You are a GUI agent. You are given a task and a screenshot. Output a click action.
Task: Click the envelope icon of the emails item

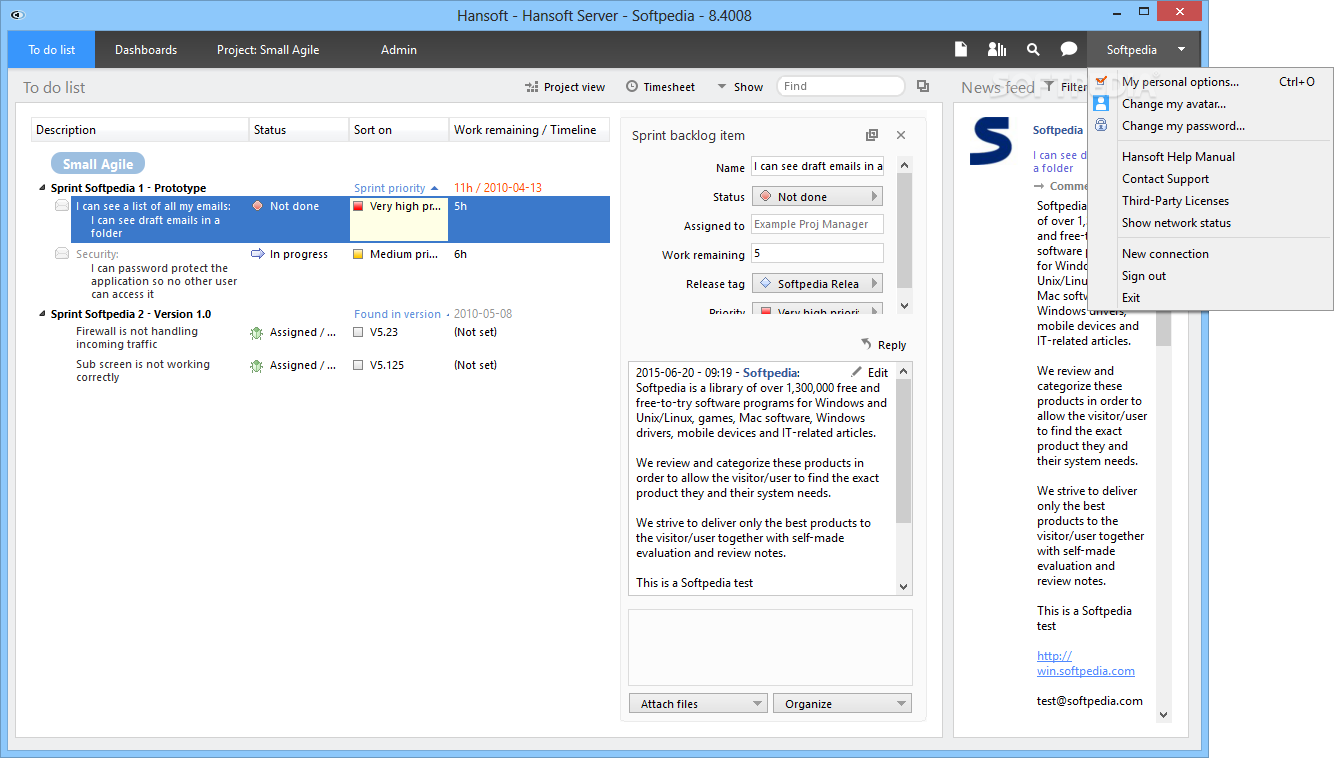pyautogui.click(x=62, y=206)
